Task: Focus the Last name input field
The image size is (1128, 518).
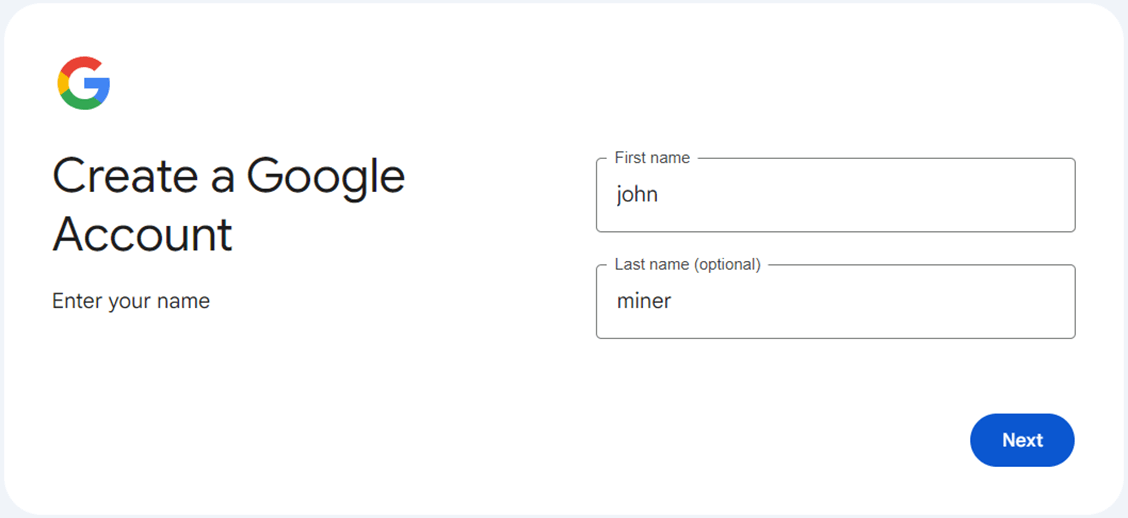Action: pos(835,301)
